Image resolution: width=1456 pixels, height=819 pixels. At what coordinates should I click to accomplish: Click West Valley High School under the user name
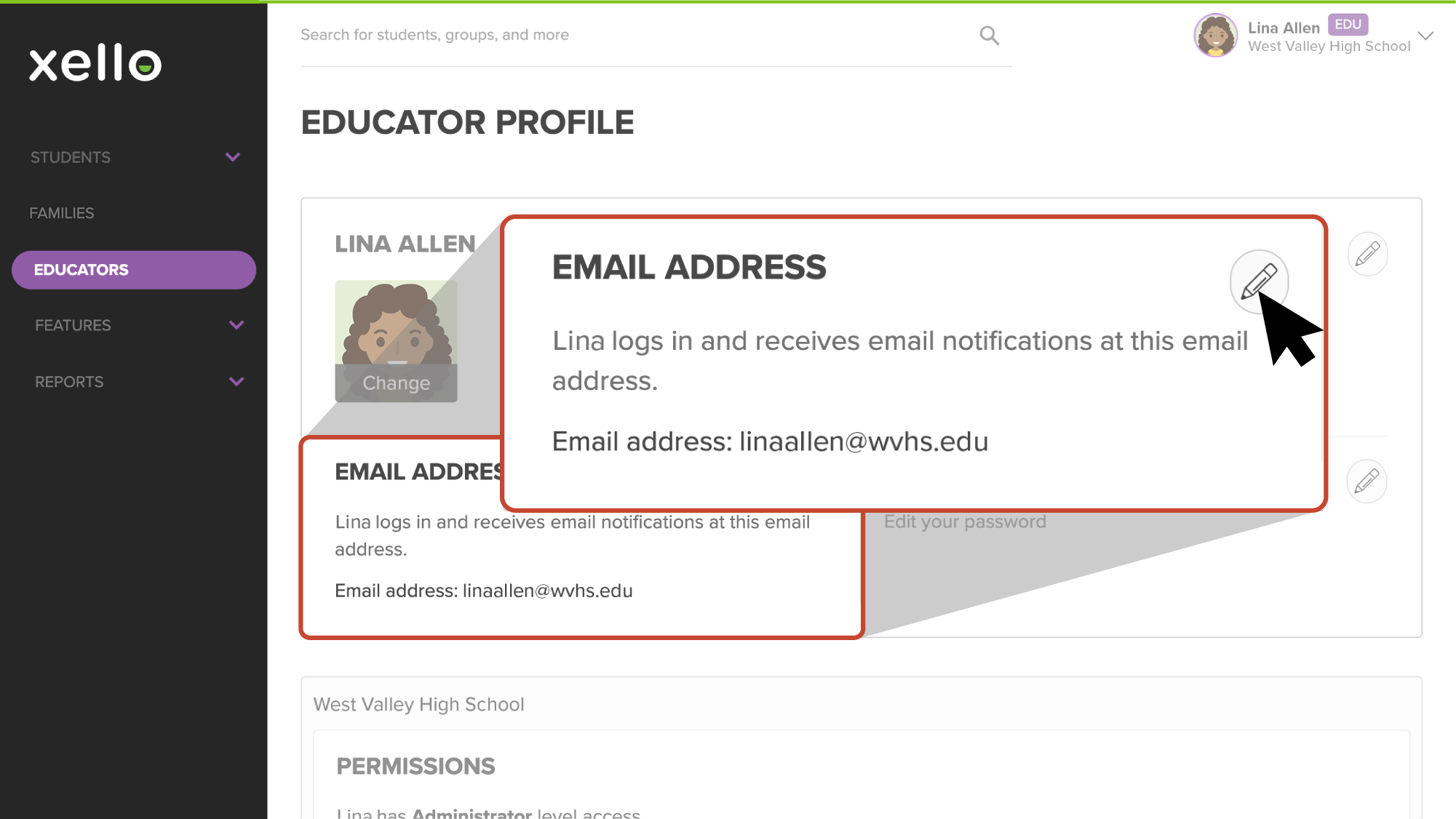click(x=1329, y=47)
